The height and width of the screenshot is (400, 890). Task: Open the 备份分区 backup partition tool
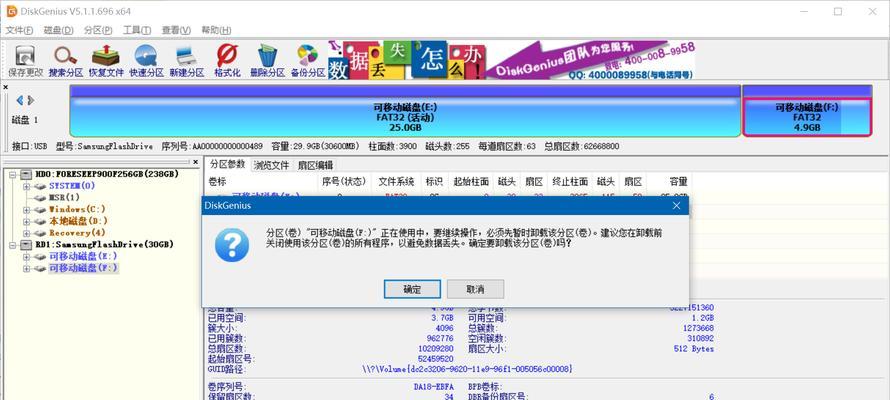tap(308, 61)
